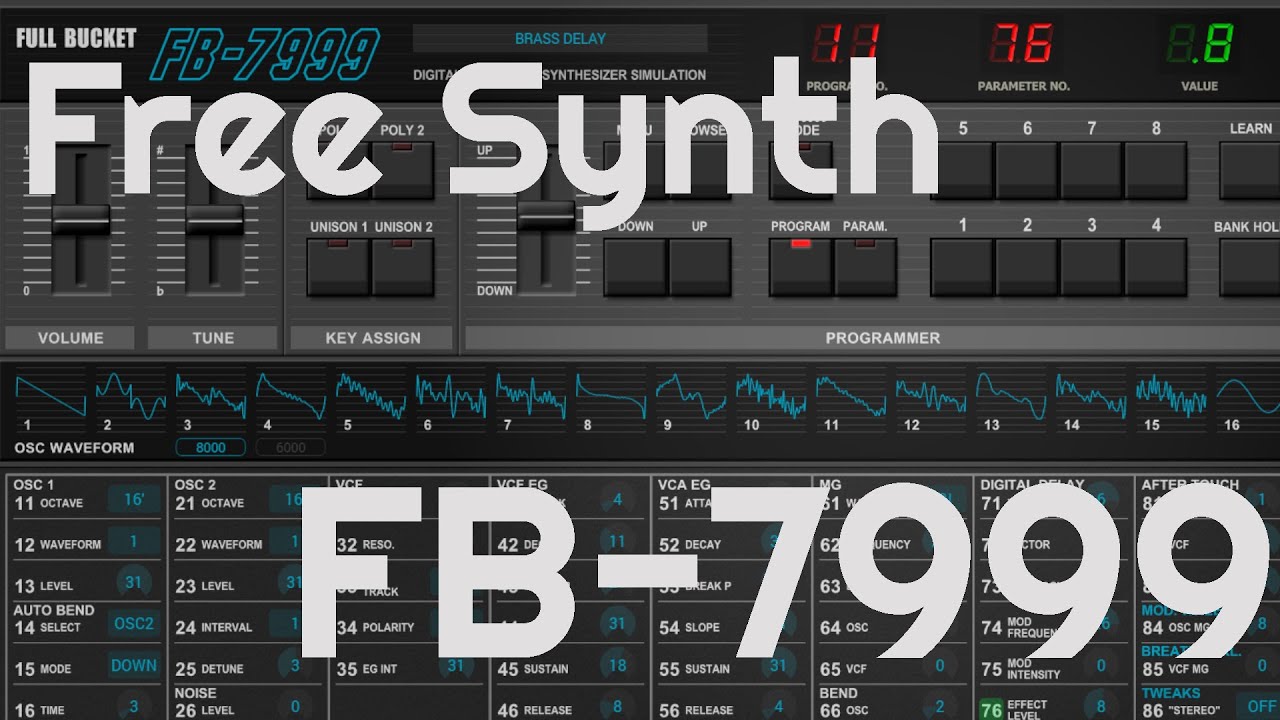
Task: Switch waveform set to 8000
Action: pos(211,448)
